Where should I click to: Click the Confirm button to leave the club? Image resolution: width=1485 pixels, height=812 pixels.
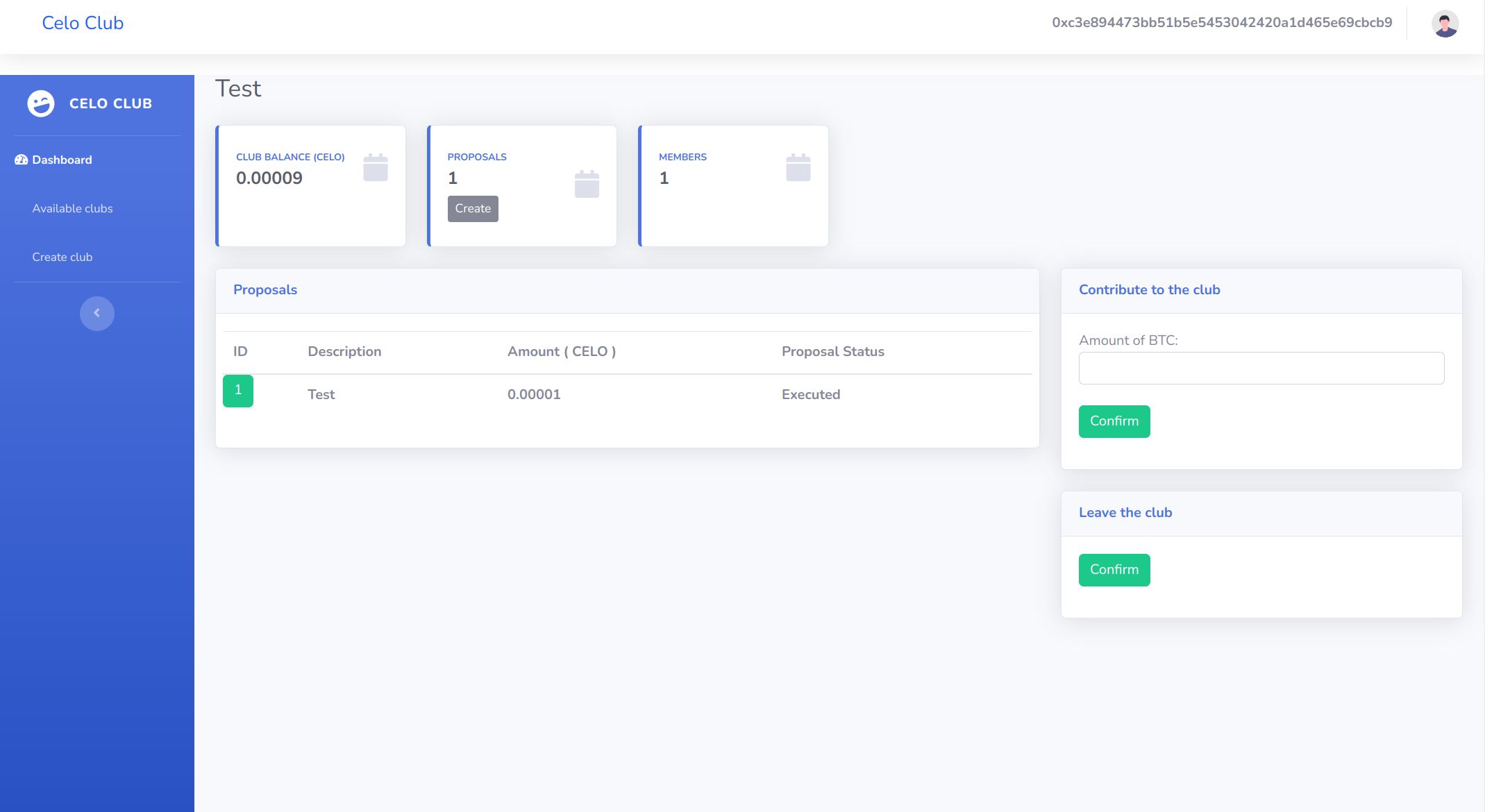pyautogui.click(x=1114, y=569)
